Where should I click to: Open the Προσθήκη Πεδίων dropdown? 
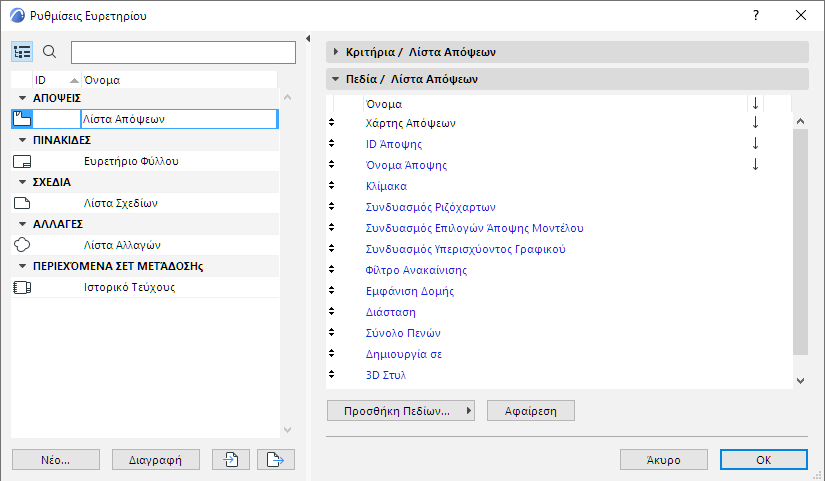400,410
